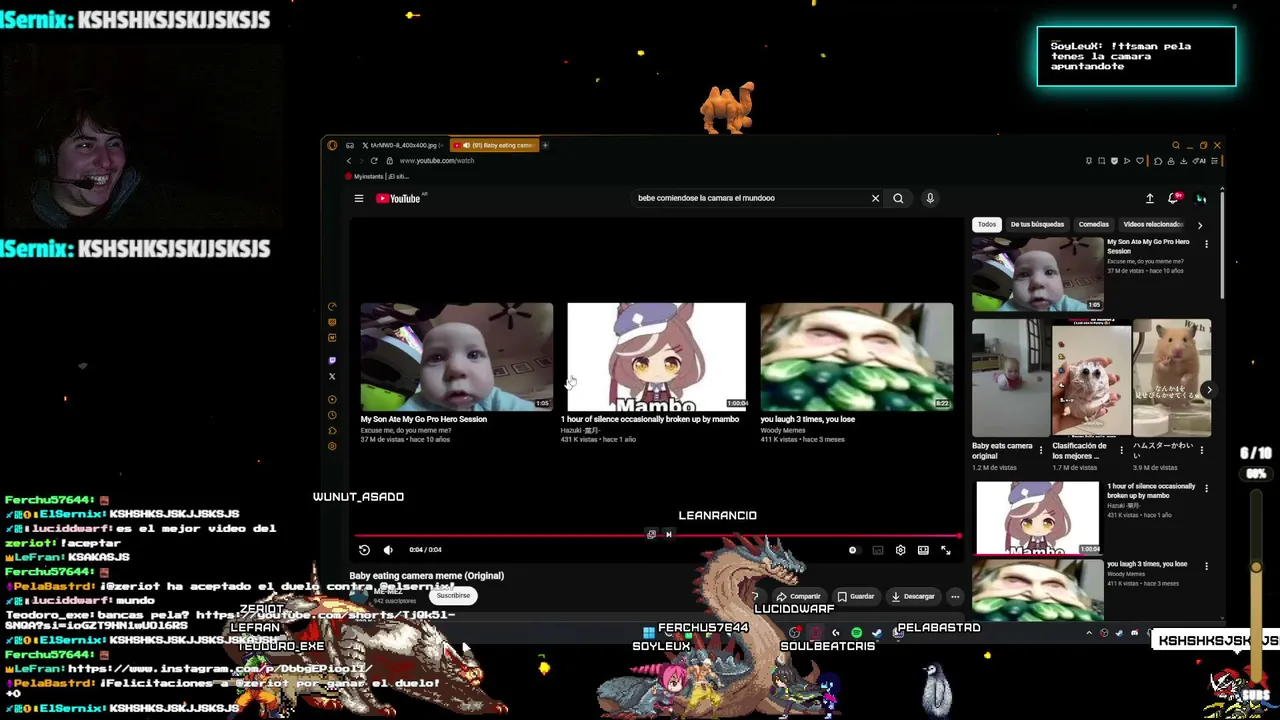1280x720 pixels.
Task: Open sidebar '1 hour of silence' video title
Action: tap(1151, 491)
